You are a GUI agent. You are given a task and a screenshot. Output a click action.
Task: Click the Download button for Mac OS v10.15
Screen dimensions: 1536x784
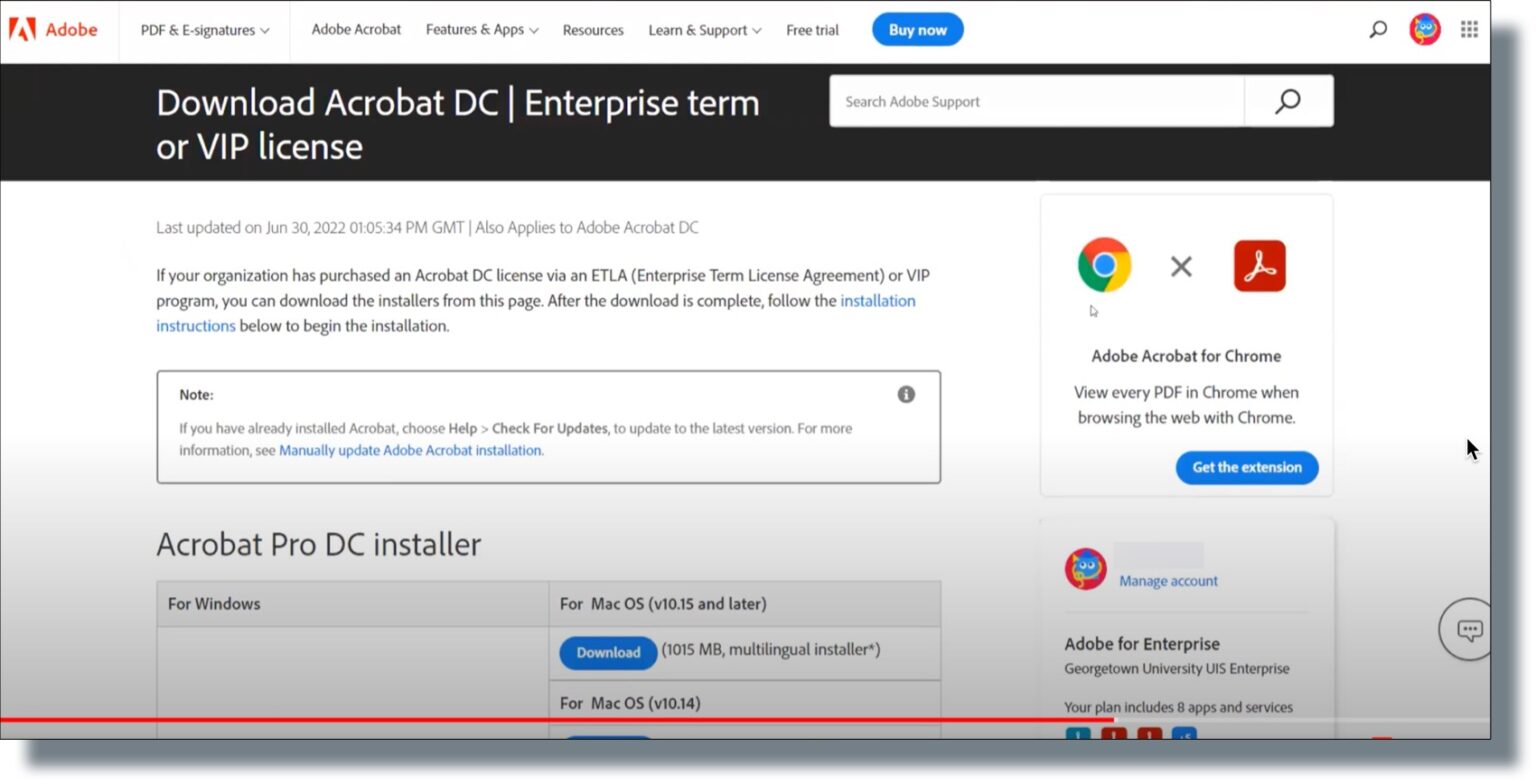point(607,652)
